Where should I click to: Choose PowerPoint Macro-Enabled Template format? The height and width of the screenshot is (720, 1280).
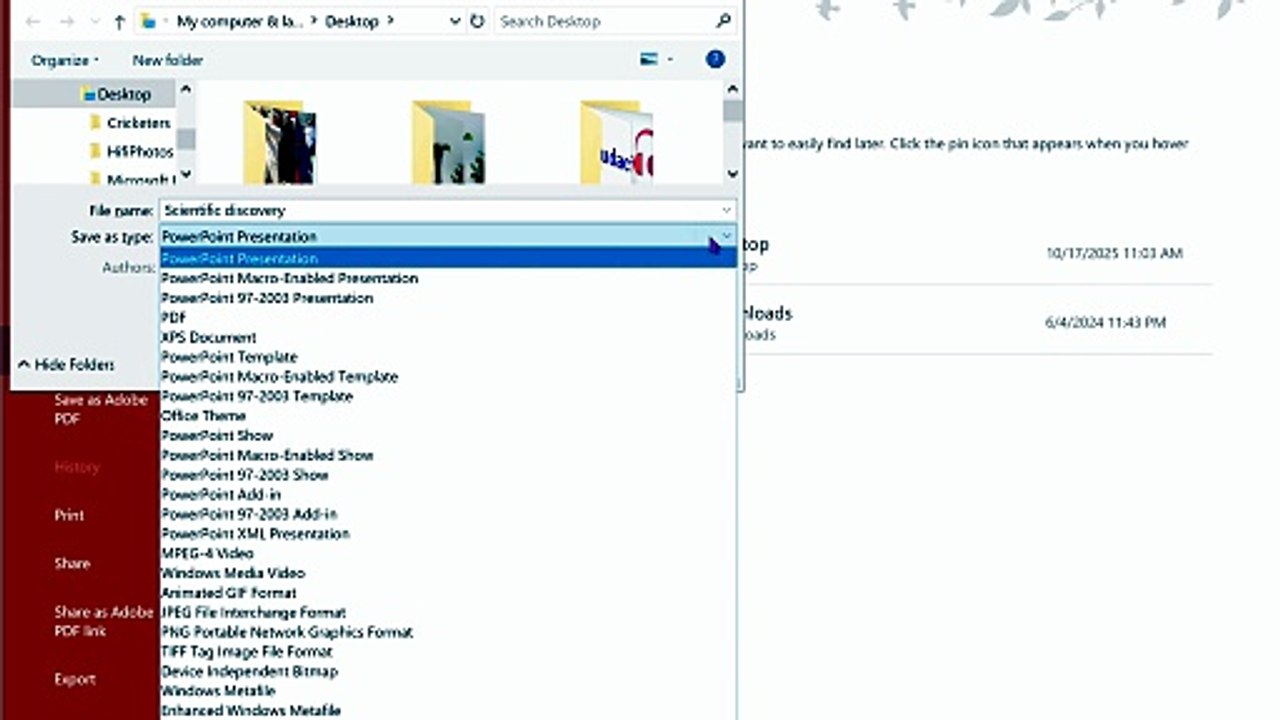coord(448,376)
